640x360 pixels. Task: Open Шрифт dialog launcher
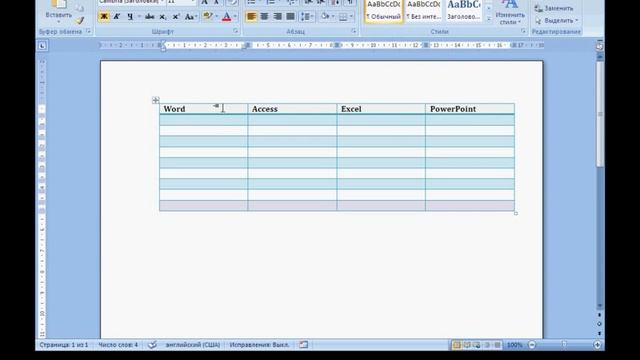coord(236,31)
